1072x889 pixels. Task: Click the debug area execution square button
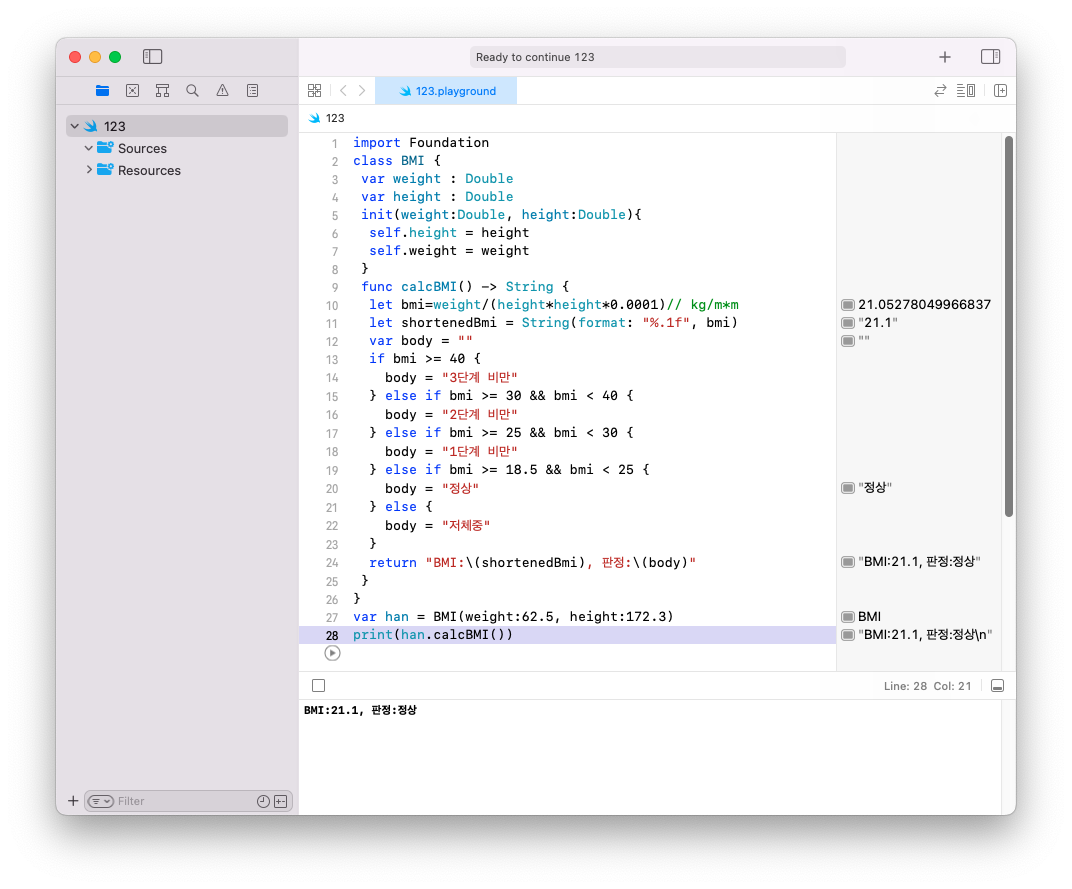point(319,686)
